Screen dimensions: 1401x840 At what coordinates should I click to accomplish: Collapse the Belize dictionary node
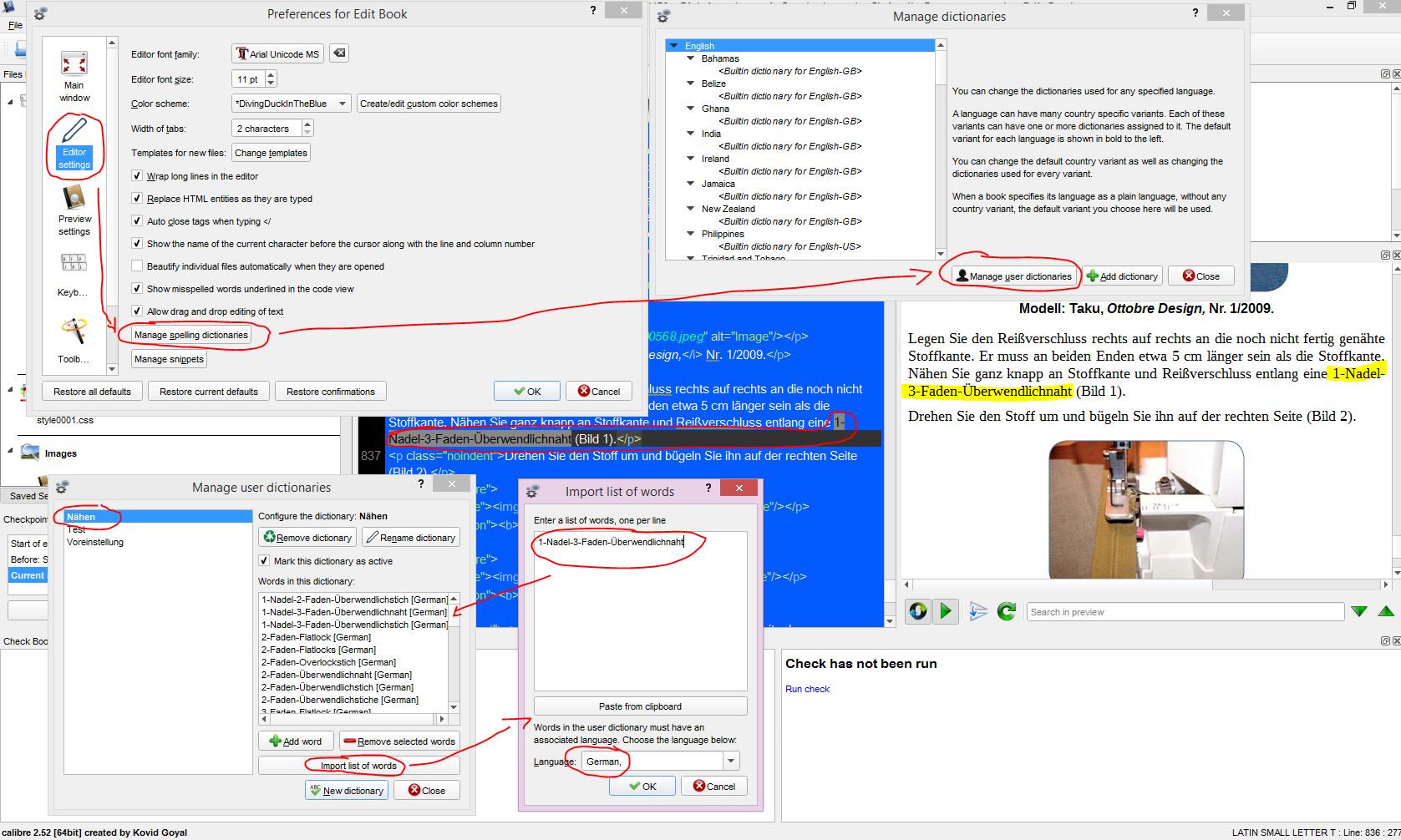[690, 83]
